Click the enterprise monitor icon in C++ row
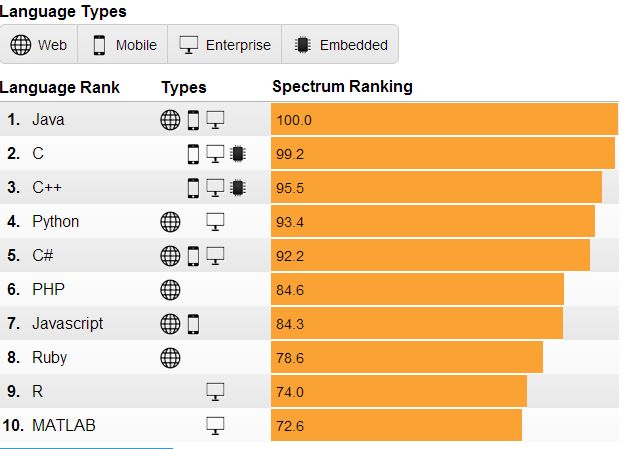This screenshot has width=628, height=449. (x=215, y=188)
